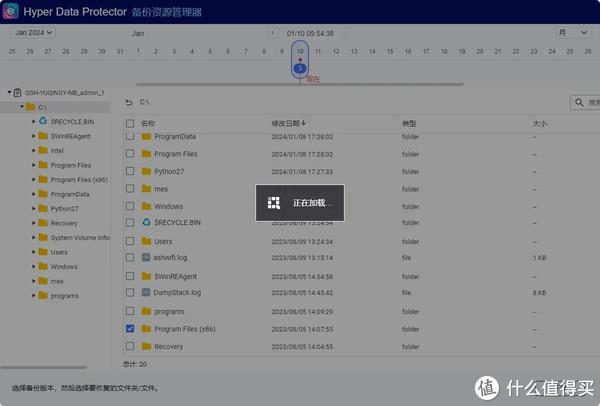Image resolution: width=600 pixels, height=406 pixels.
Task: Click date 2023/08/05 14:09:29 of programs
Action: [x=302, y=311]
